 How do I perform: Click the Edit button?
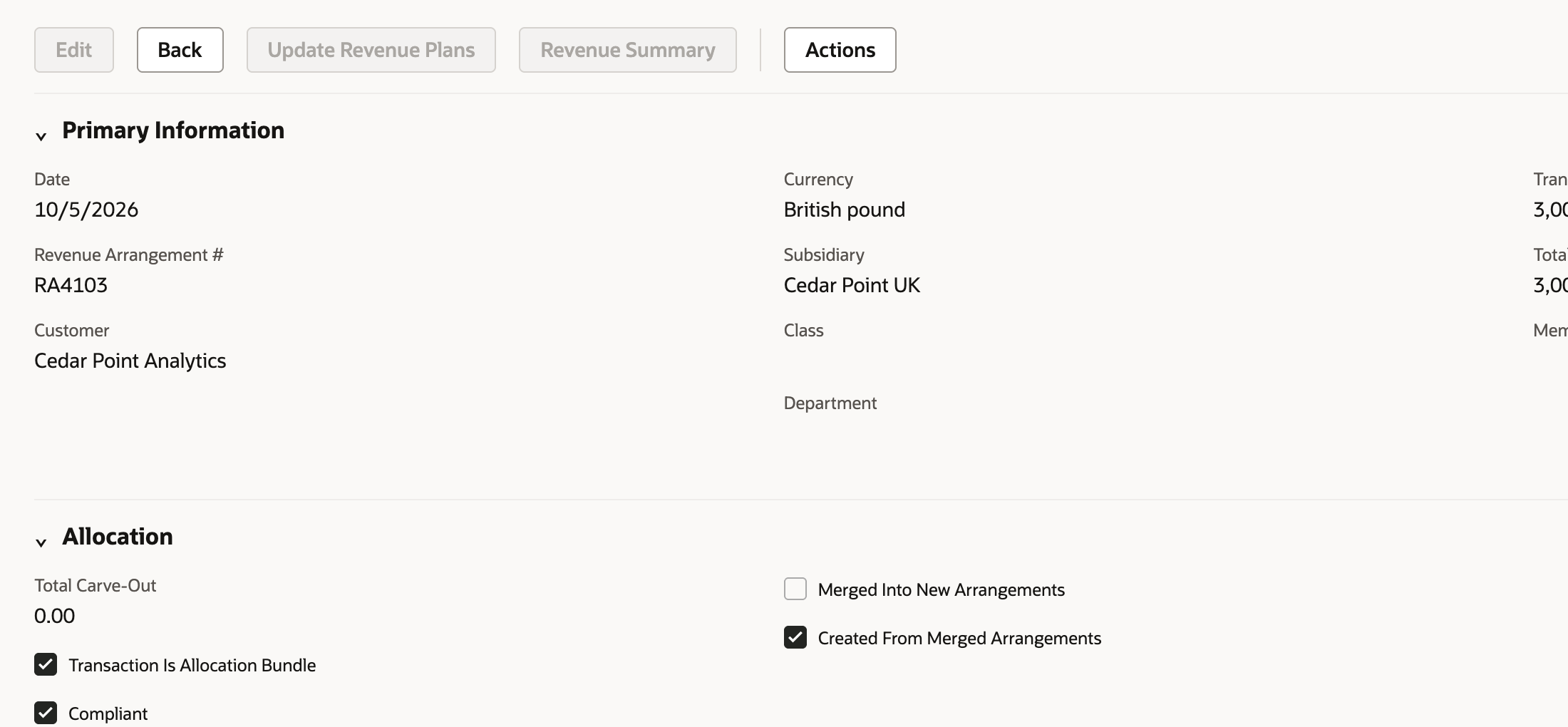(x=74, y=50)
